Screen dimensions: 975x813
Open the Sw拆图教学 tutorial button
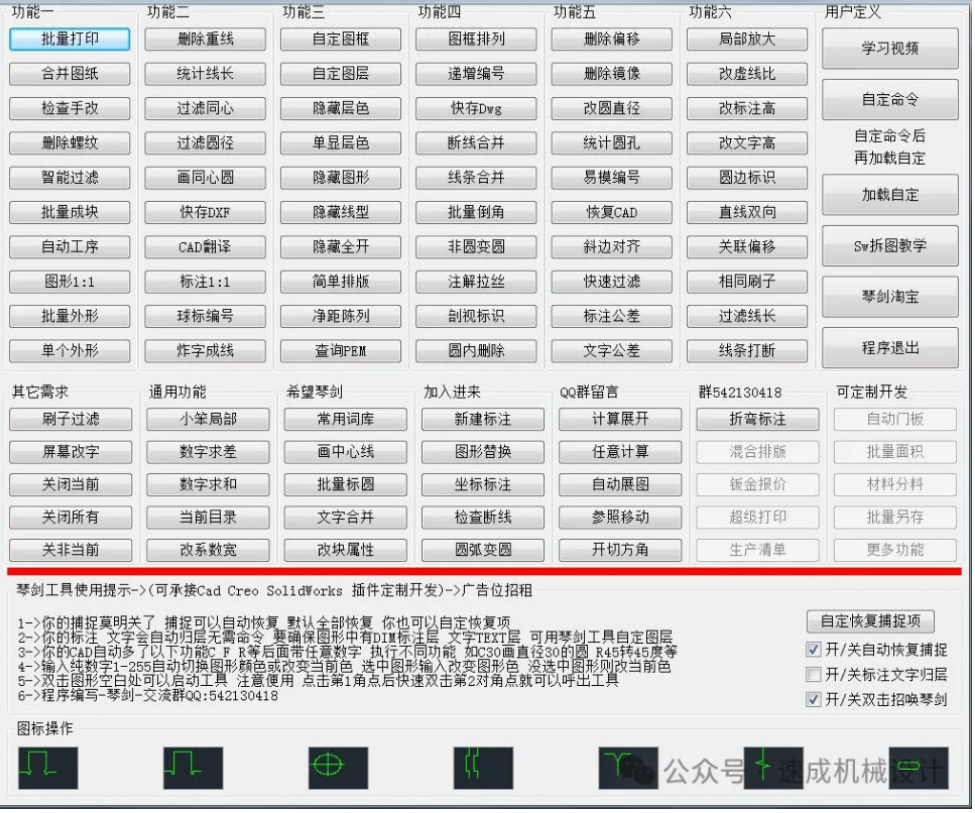point(890,245)
